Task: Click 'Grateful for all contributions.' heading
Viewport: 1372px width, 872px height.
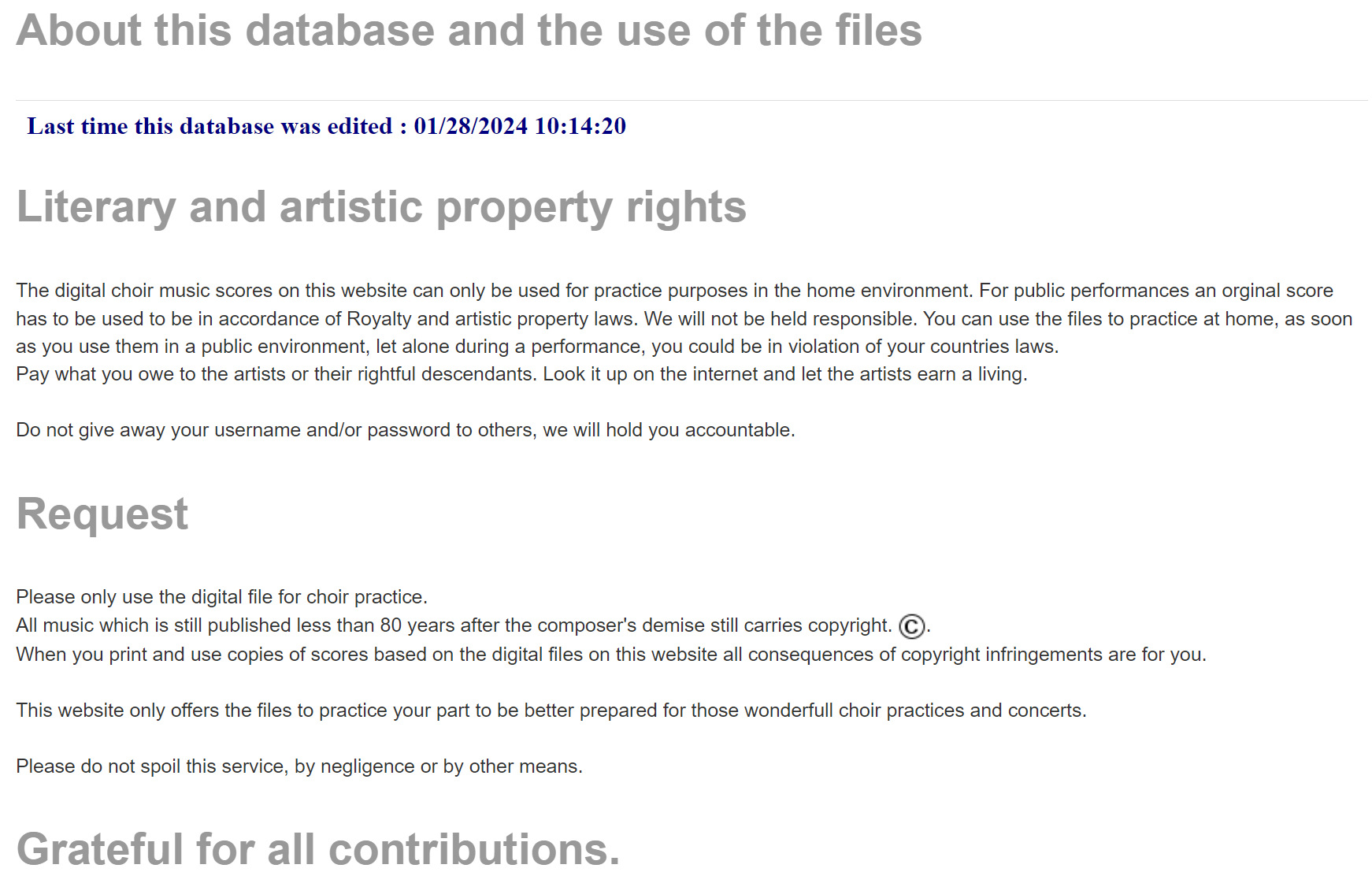Action: 318,849
